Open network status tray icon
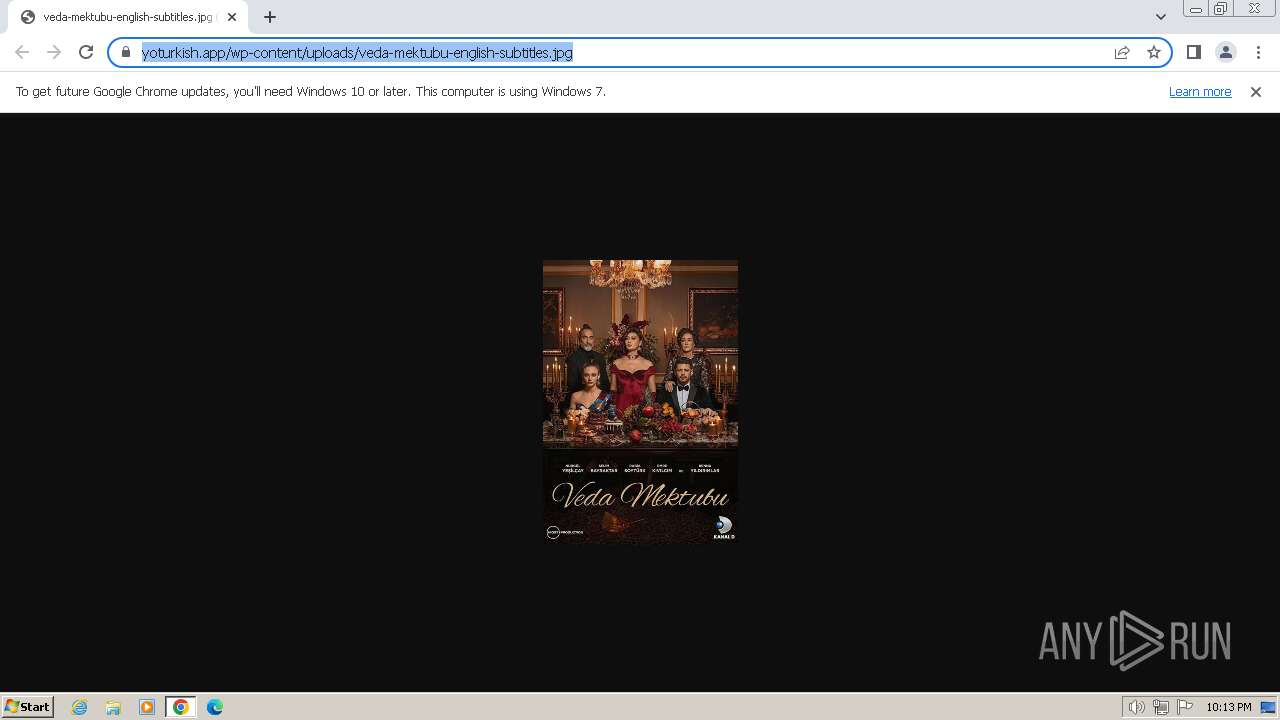 [1161, 707]
